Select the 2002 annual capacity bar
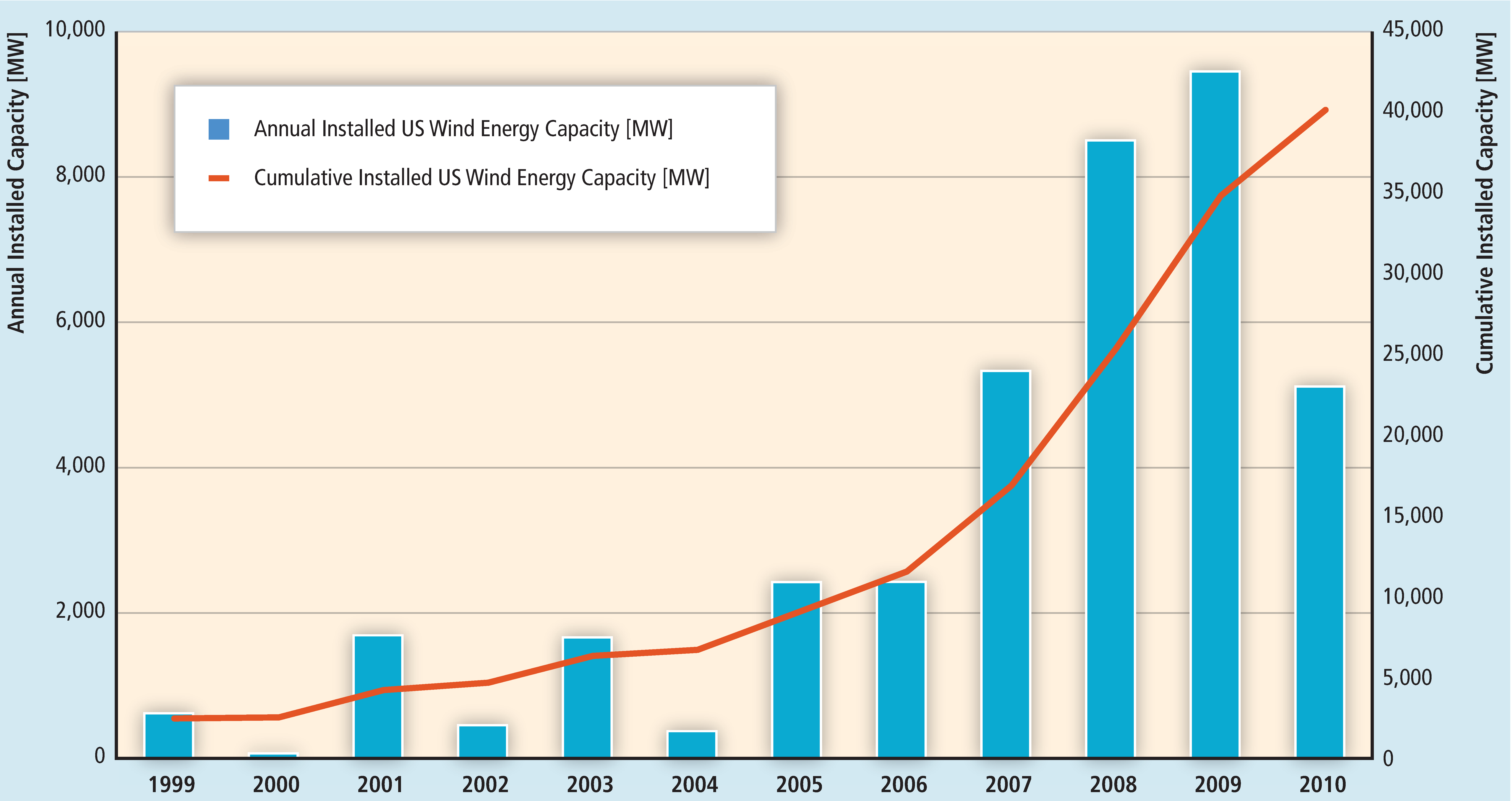This screenshot has height=801, width=1512. (x=483, y=741)
